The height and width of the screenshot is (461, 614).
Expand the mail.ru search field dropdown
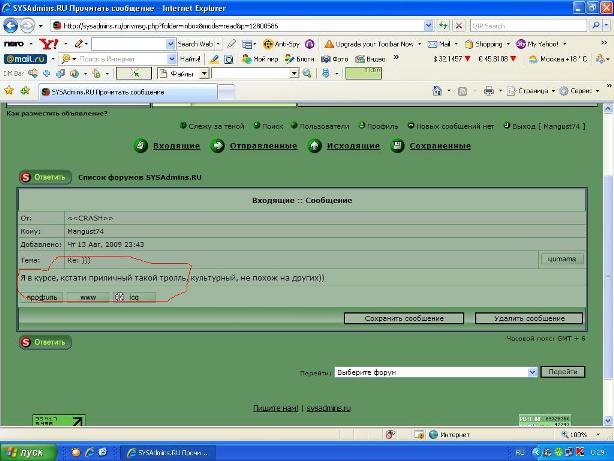172,59
